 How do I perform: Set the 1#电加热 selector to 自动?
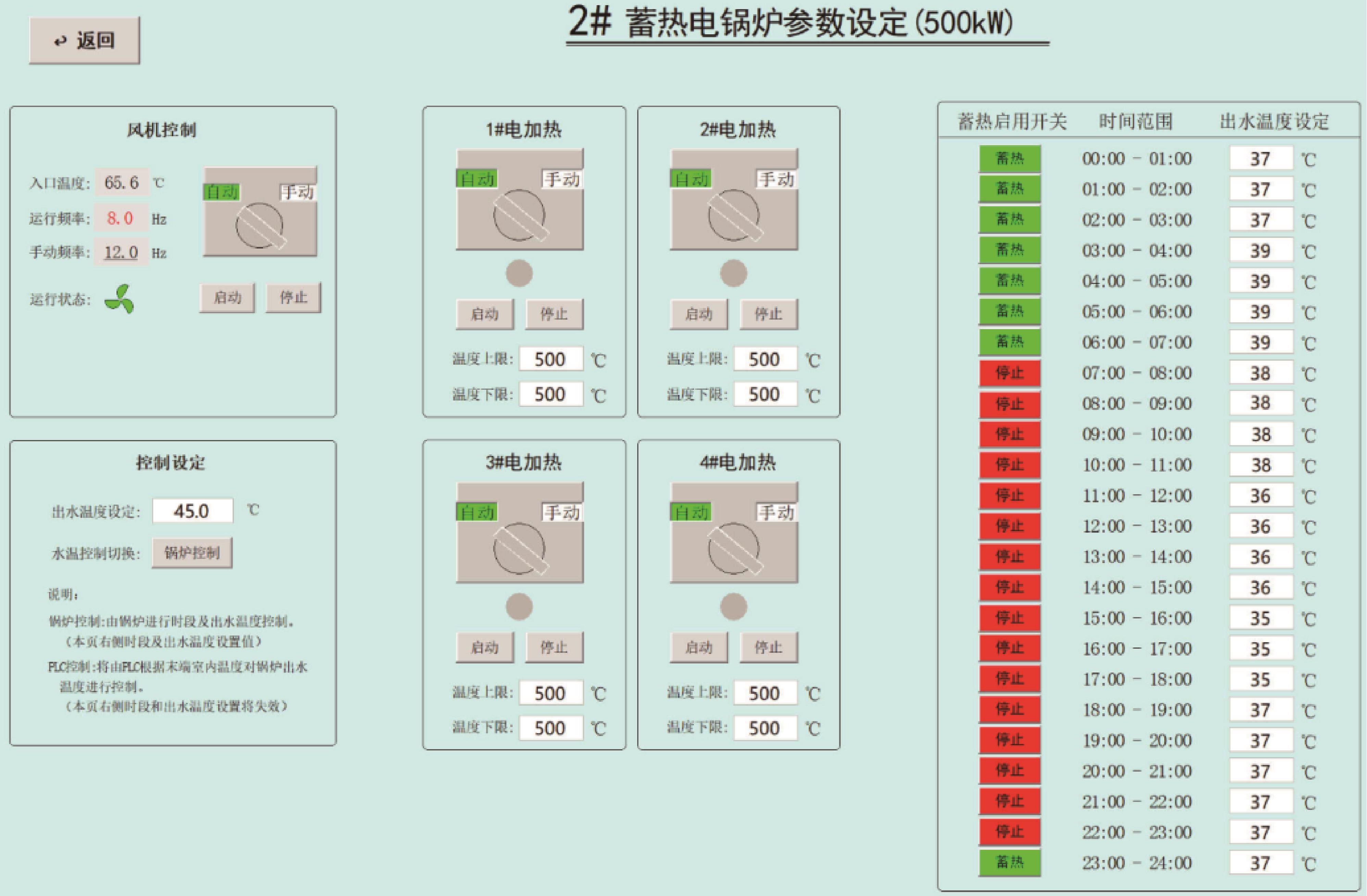[477, 179]
